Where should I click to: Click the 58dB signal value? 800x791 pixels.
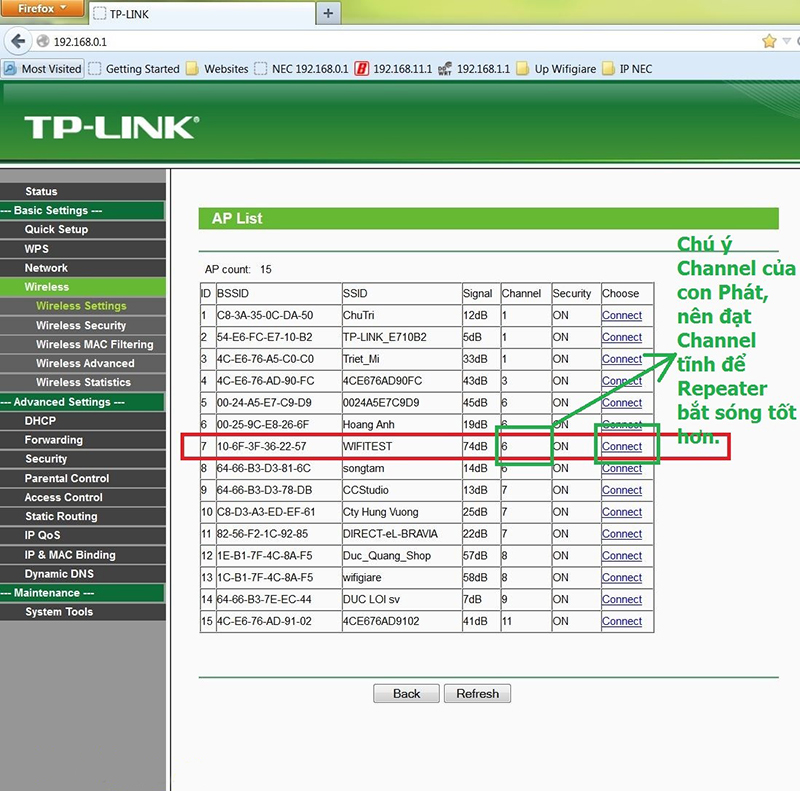click(x=475, y=578)
